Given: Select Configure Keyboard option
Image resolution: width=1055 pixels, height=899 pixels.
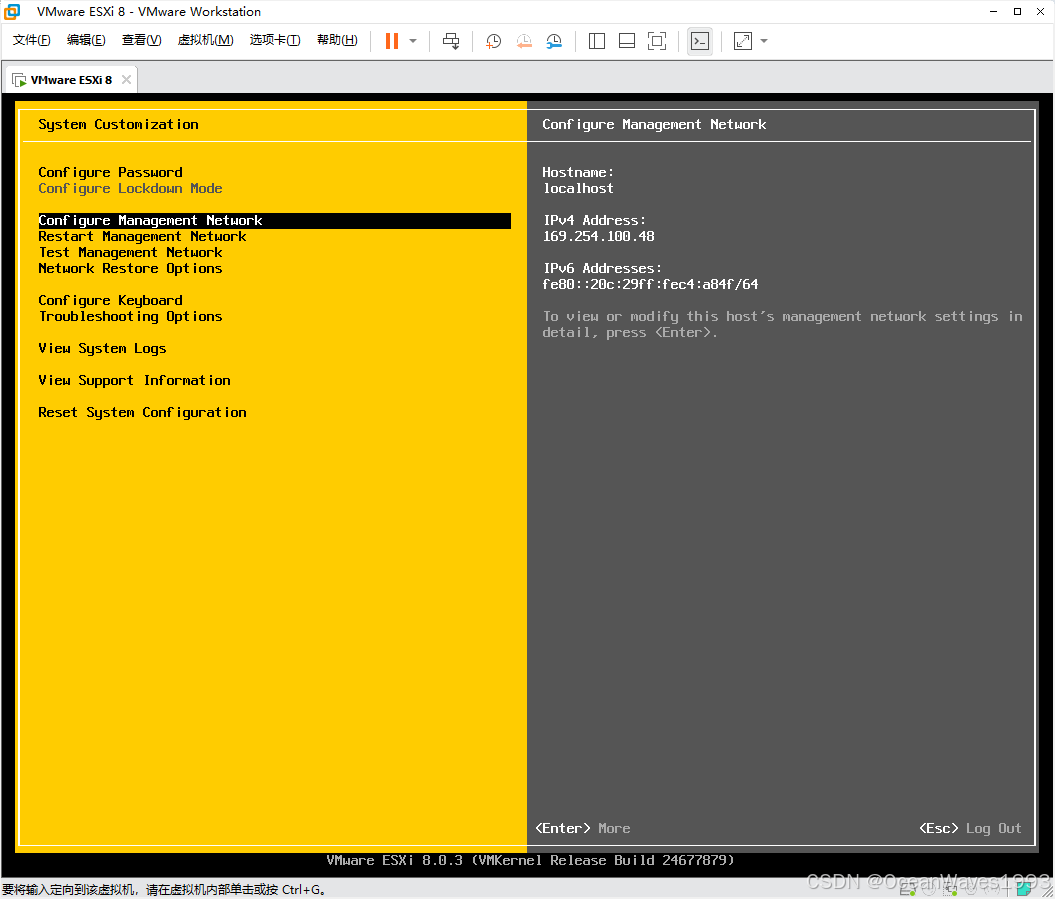Looking at the screenshot, I should (110, 300).
